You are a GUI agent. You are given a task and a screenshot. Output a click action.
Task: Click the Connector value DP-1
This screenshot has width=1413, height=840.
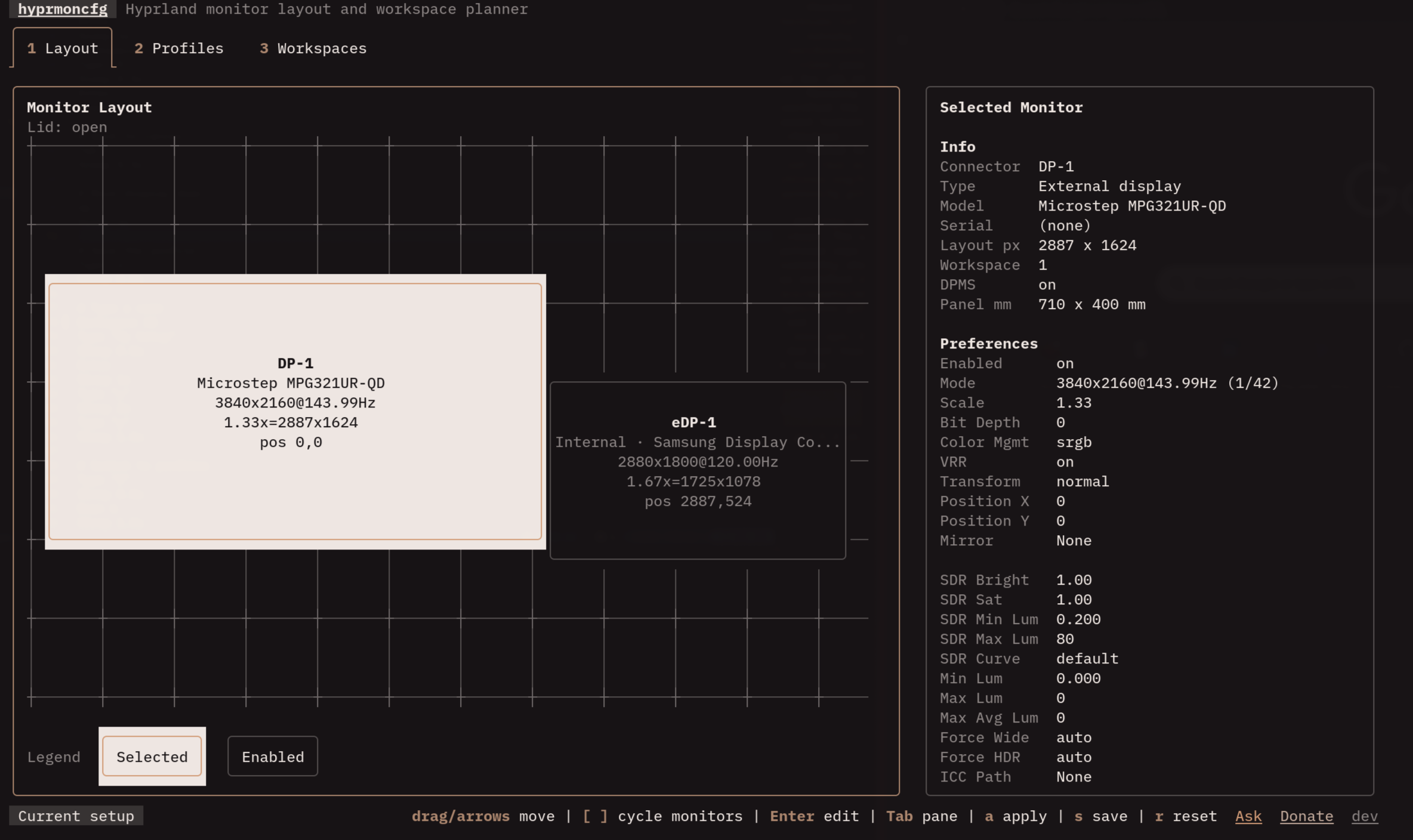pos(1056,166)
